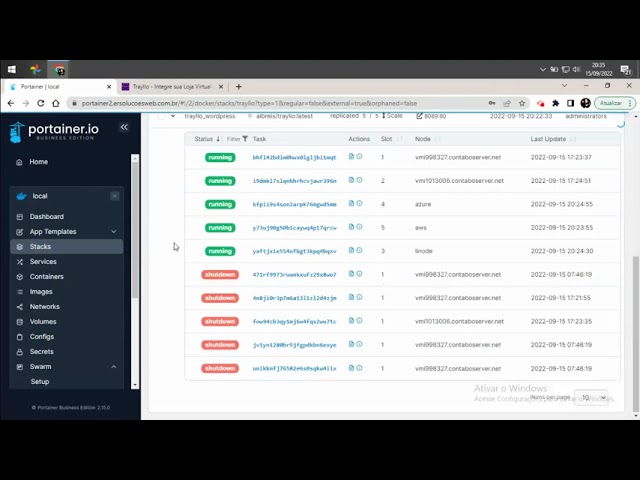640x480 pixels.
Task: Sort tasks by Node column
Action: (x=427, y=139)
